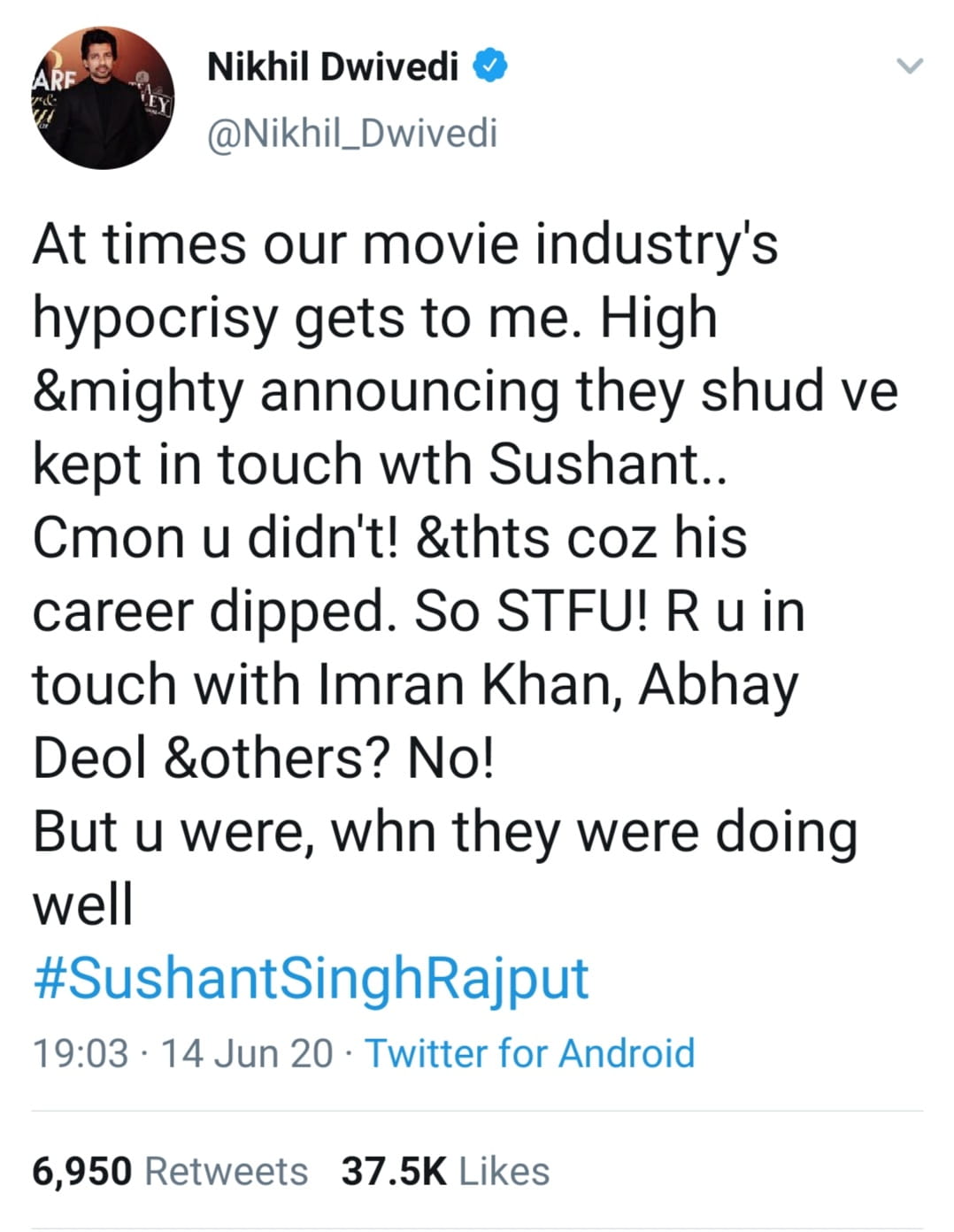Click the display name Nikhil Dwivedi
954x1232 pixels.
click(332, 66)
